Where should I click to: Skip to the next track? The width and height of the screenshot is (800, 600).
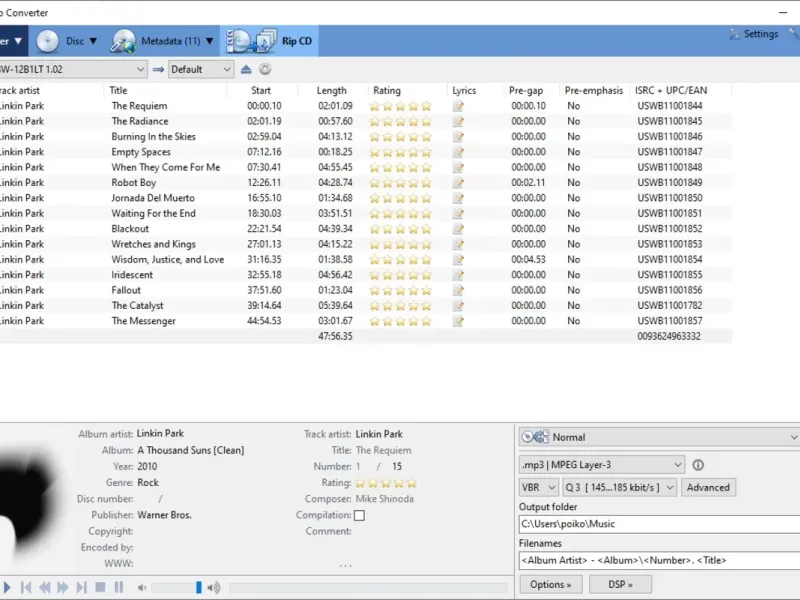[81, 588]
